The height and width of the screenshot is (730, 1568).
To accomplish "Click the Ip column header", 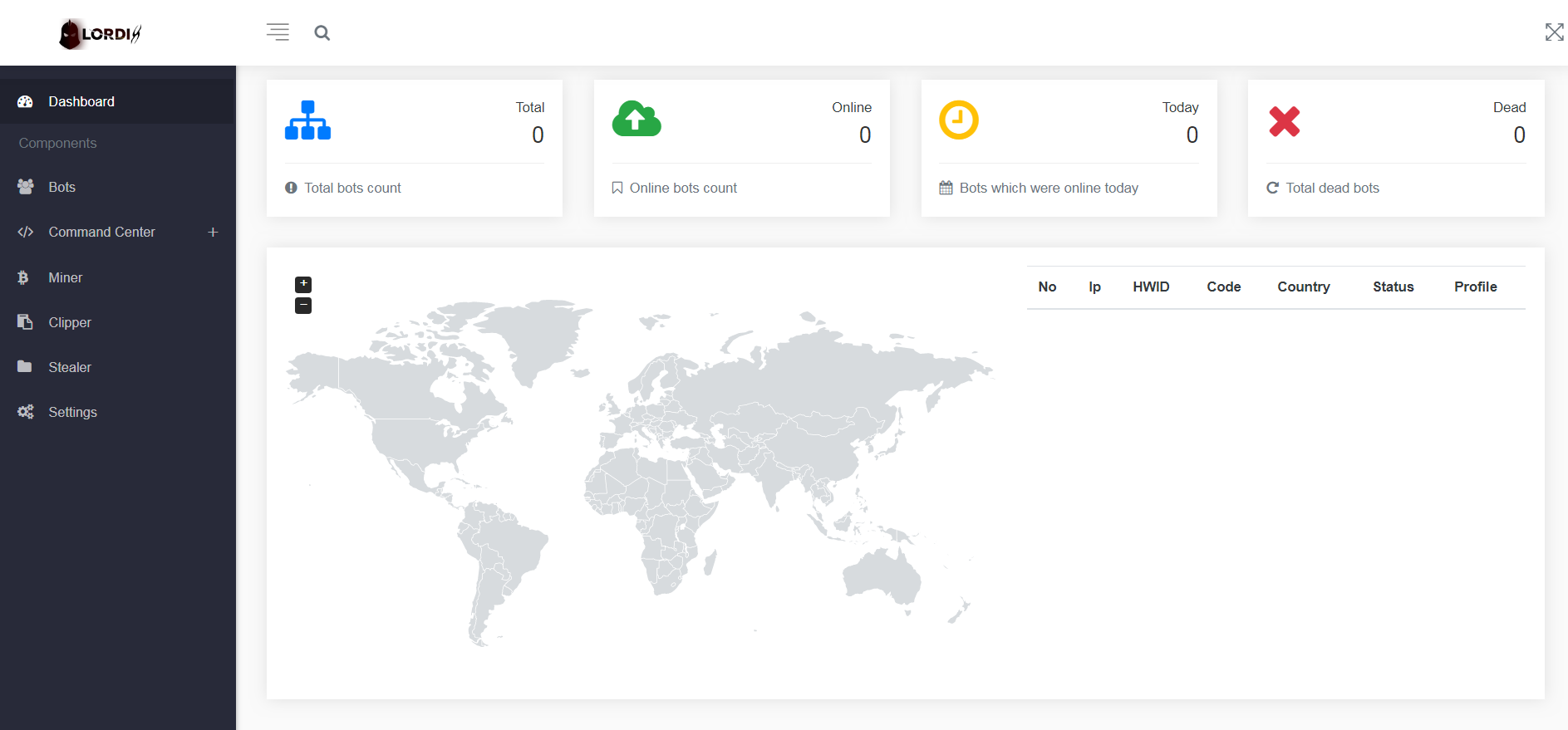I will click(1094, 287).
